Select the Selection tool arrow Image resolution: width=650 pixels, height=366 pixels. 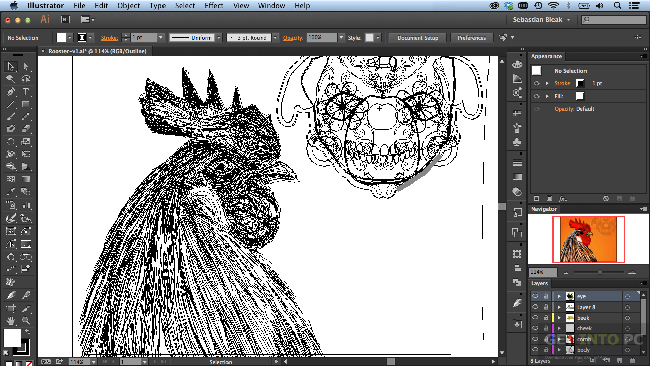click(11, 66)
